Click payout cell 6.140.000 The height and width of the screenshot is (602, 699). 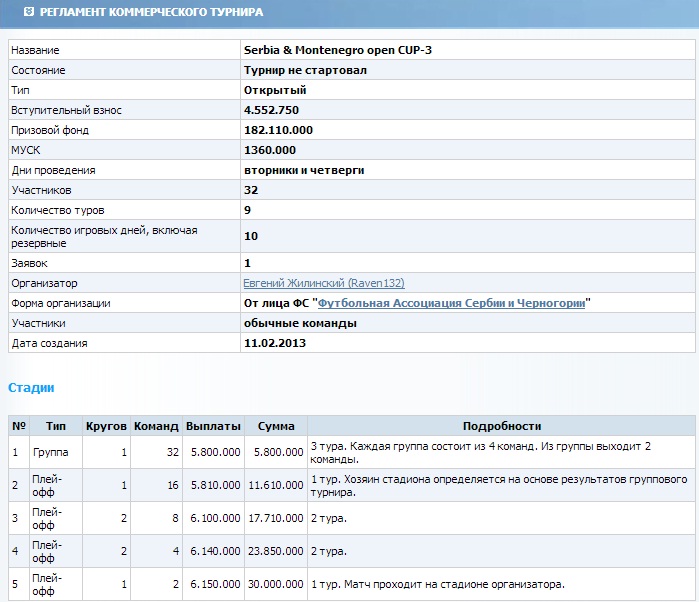click(x=215, y=551)
